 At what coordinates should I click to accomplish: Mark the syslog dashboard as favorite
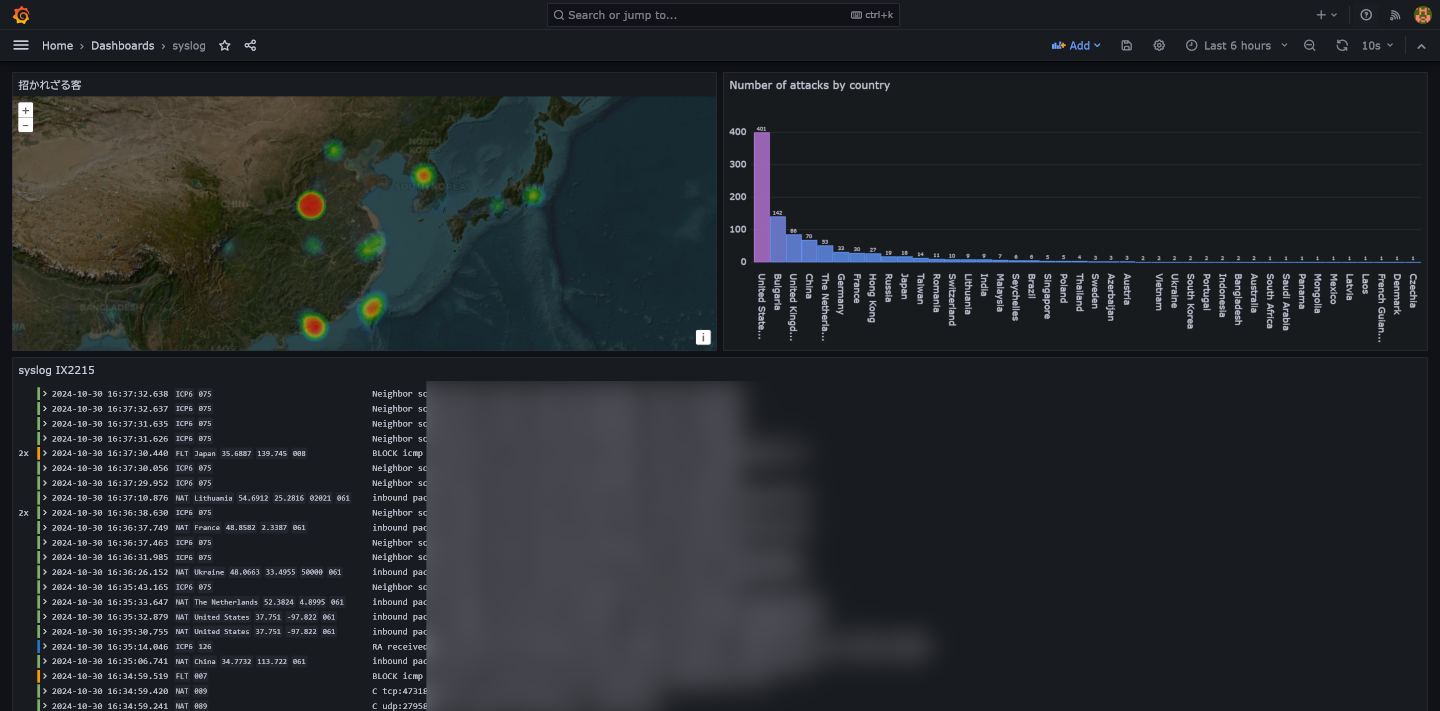pyautogui.click(x=225, y=46)
